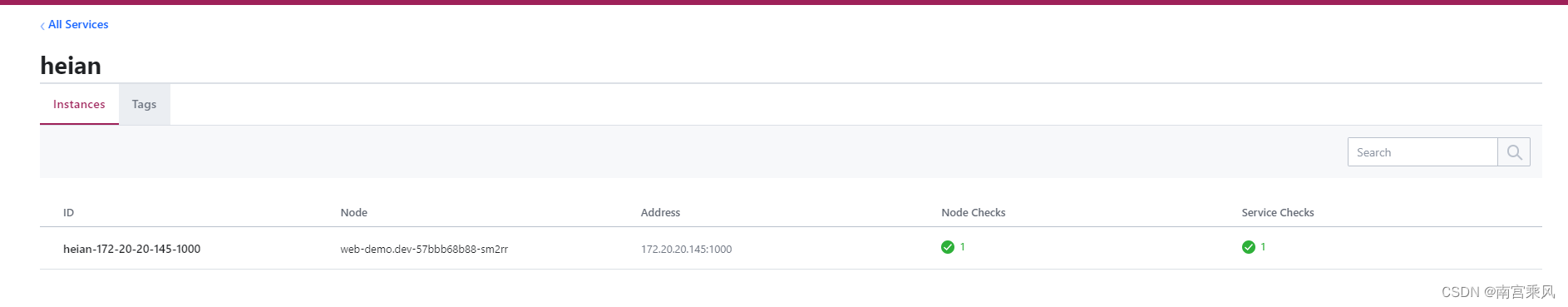1568x307 pixels.
Task: Click the Service Checks count number 1
Action: 1263,247
